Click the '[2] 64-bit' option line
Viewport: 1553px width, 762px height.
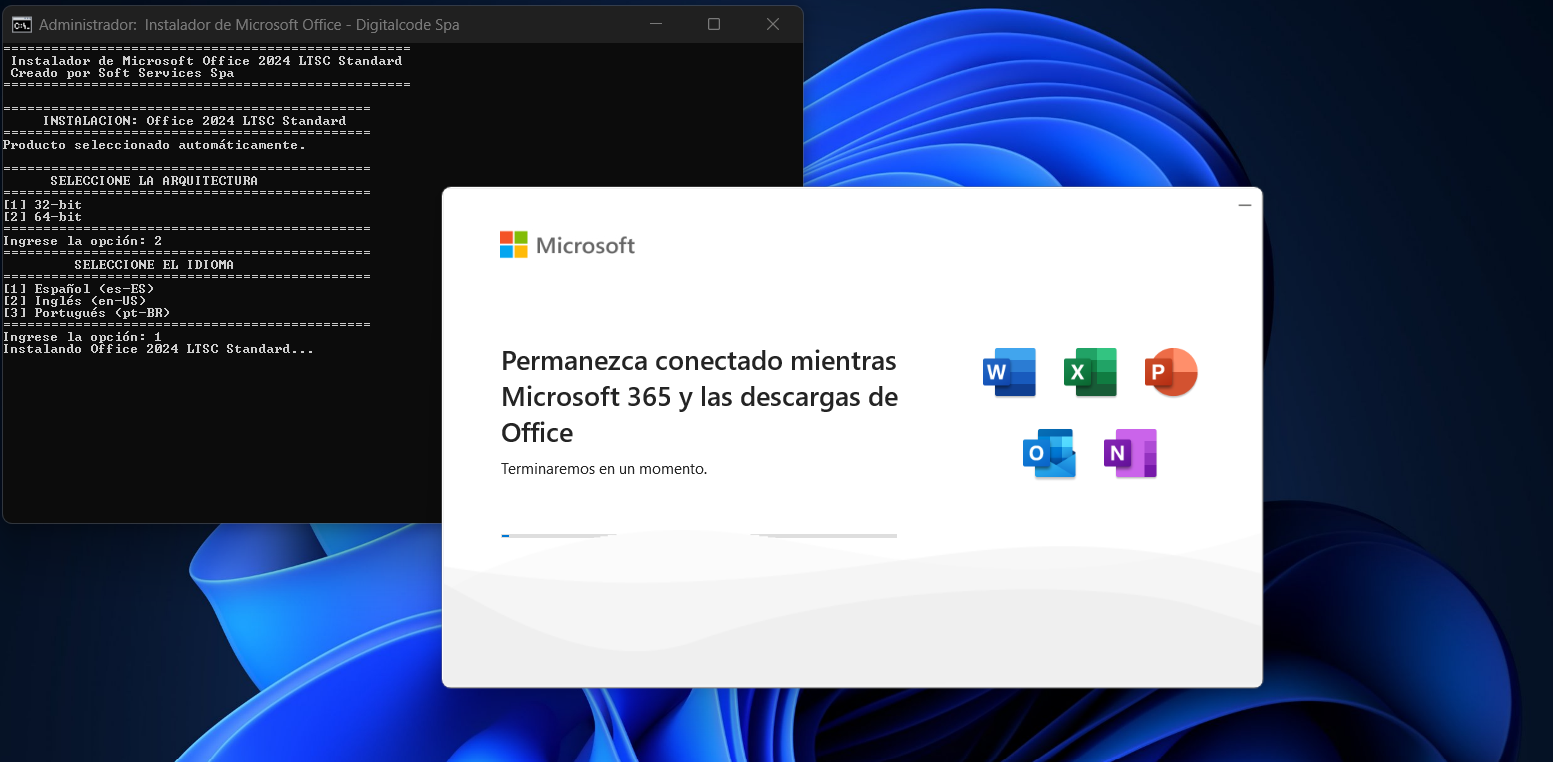point(43,217)
